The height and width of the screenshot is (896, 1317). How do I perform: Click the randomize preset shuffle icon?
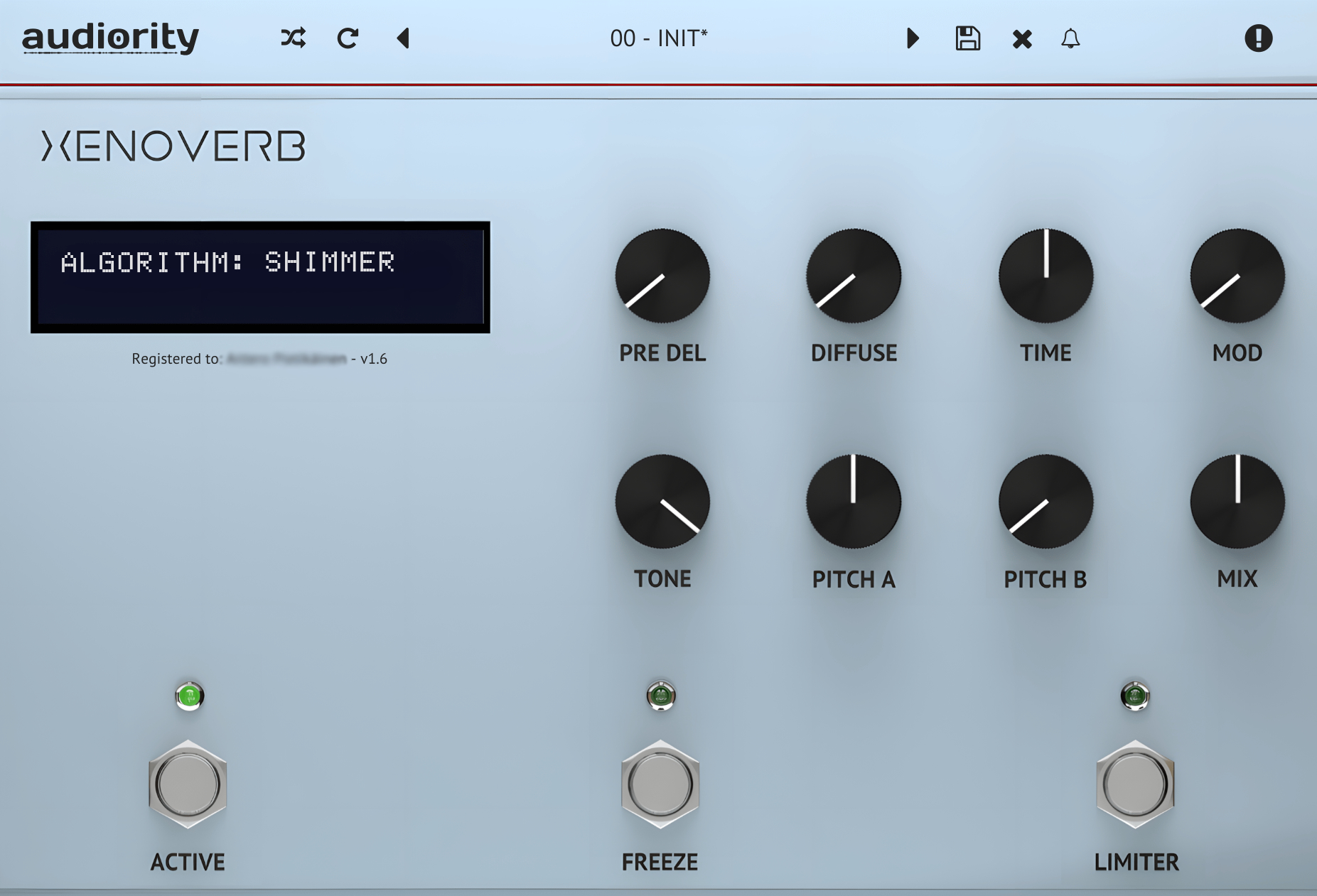[293, 38]
